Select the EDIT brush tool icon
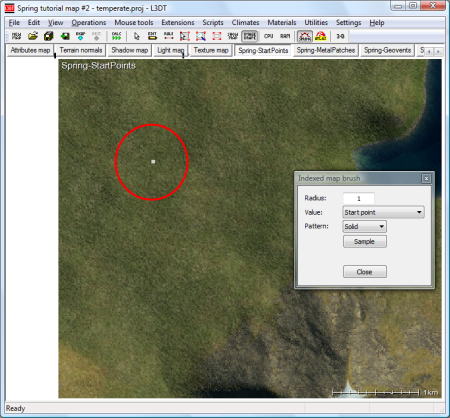The height and width of the screenshot is (418, 450). pos(152,36)
